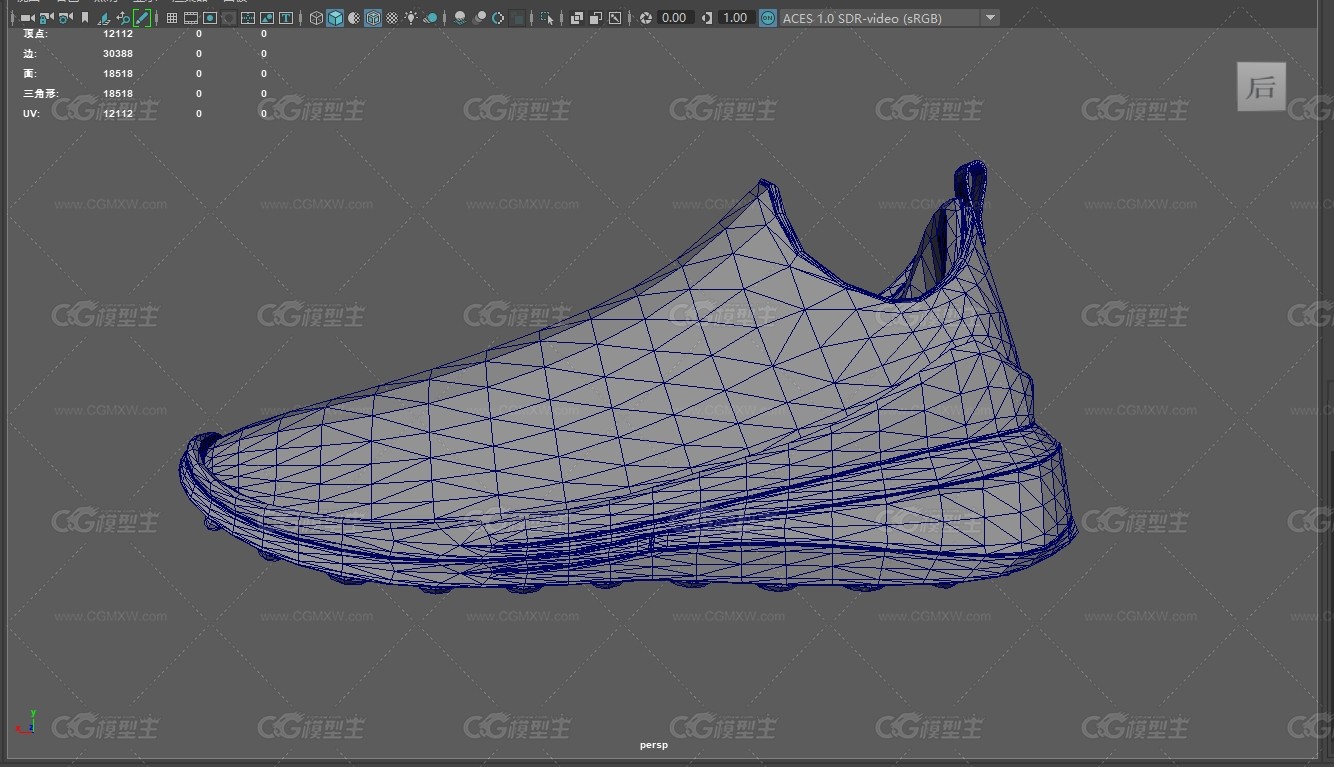Click the Gamma contrast icon
Screen dimensions: 1334x767
tap(708, 18)
